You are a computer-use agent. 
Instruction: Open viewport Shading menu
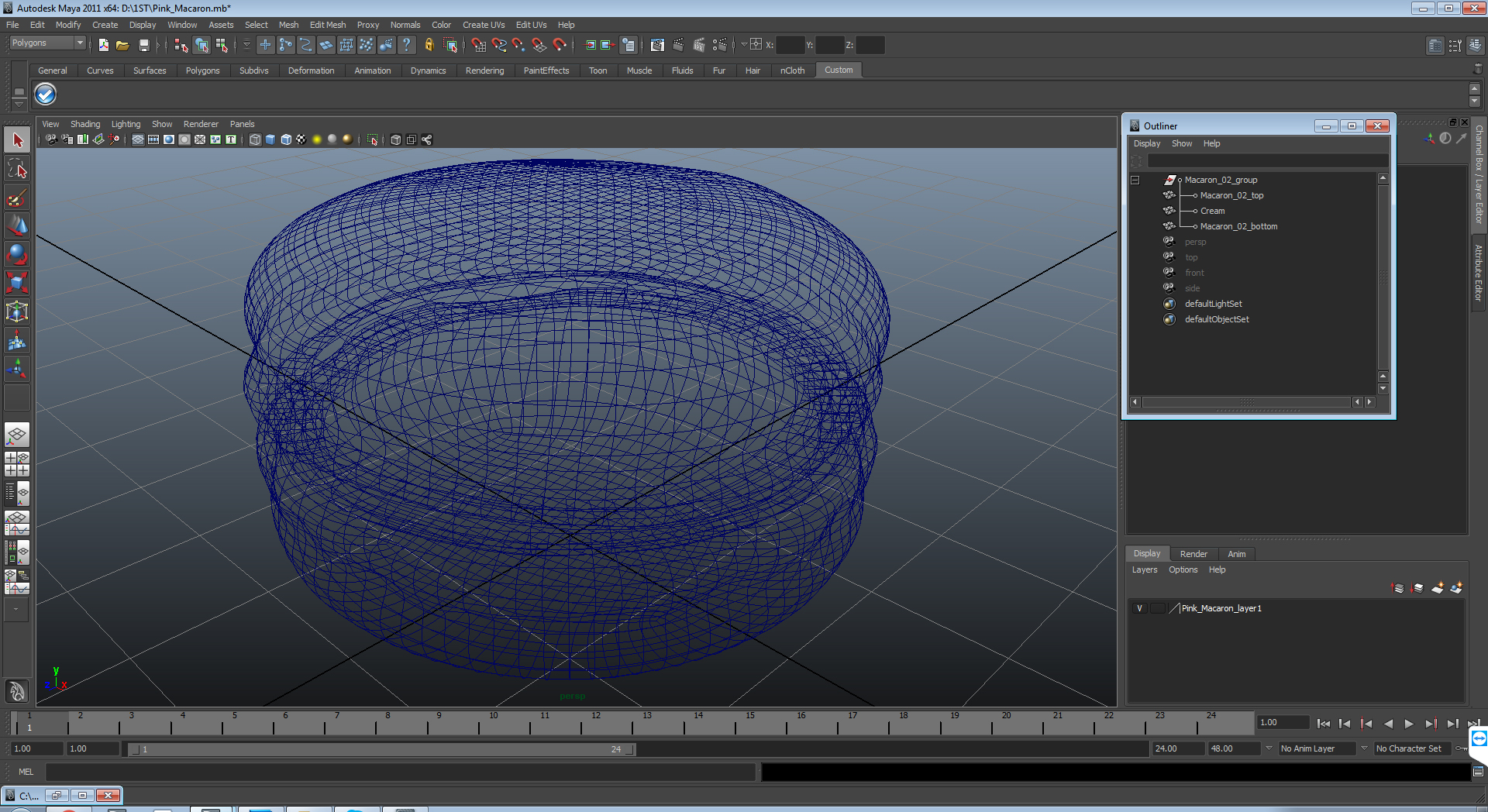pos(85,124)
